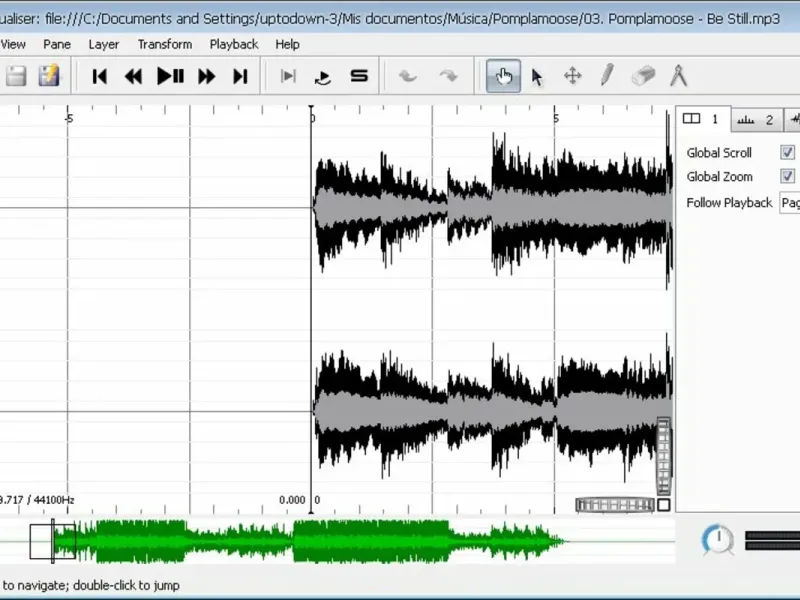Open the Playback menu
Screen dimensions: 800x600
[x=234, y=44]
